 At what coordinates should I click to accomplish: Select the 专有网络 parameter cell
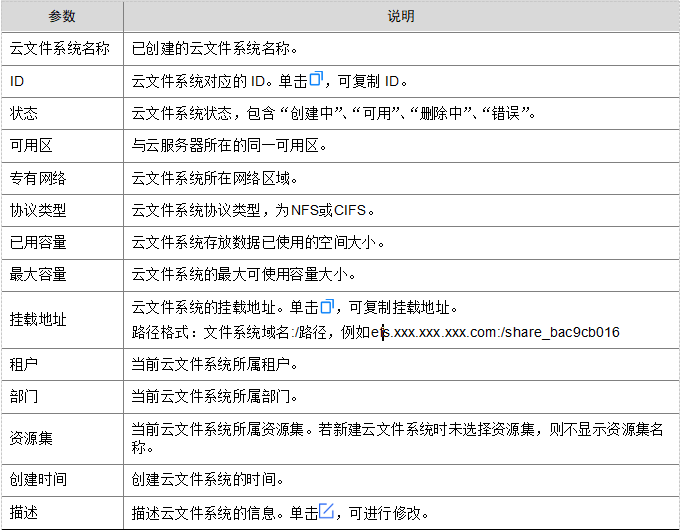pyautogui.click(x=63, y=178)
